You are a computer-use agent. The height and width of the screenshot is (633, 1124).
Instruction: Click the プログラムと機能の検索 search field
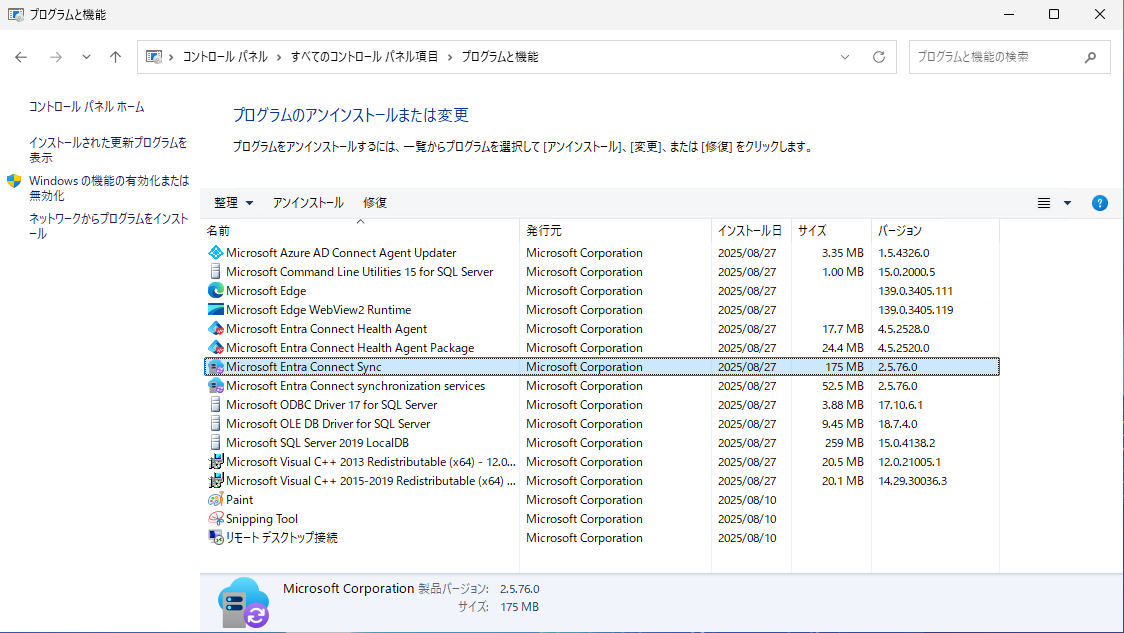pyautogui.click(x=1009, y=57)
